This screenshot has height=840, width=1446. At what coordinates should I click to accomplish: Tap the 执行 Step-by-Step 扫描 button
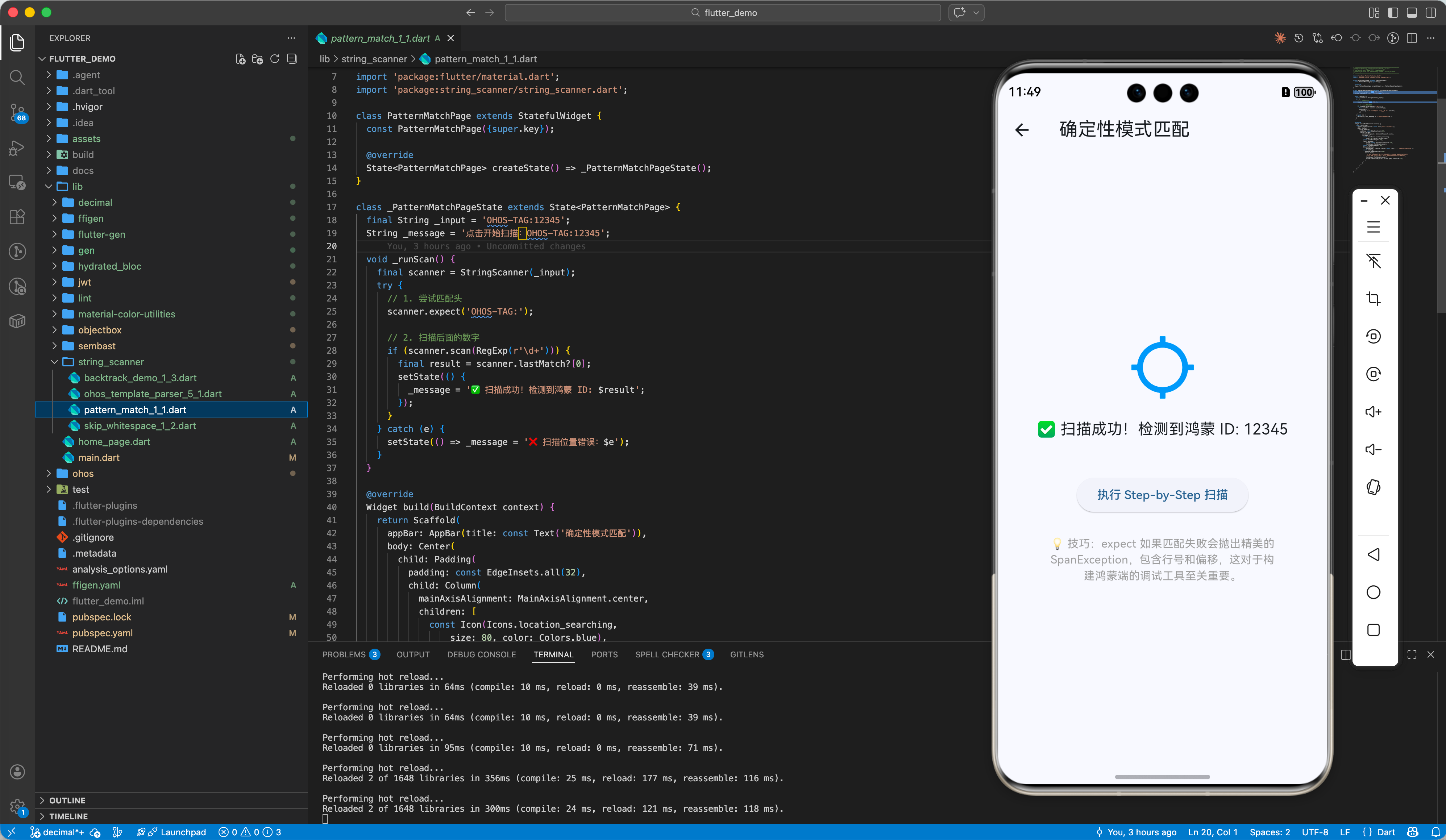click(x=1162, y=495)
